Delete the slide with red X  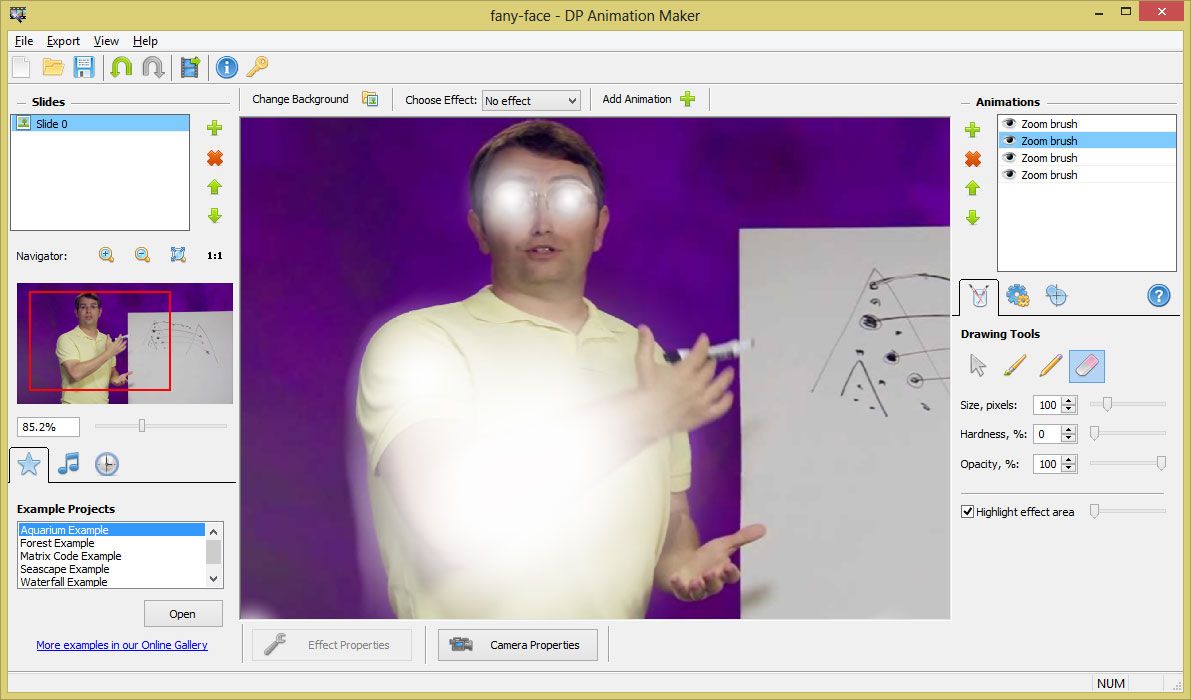[215, 158]
